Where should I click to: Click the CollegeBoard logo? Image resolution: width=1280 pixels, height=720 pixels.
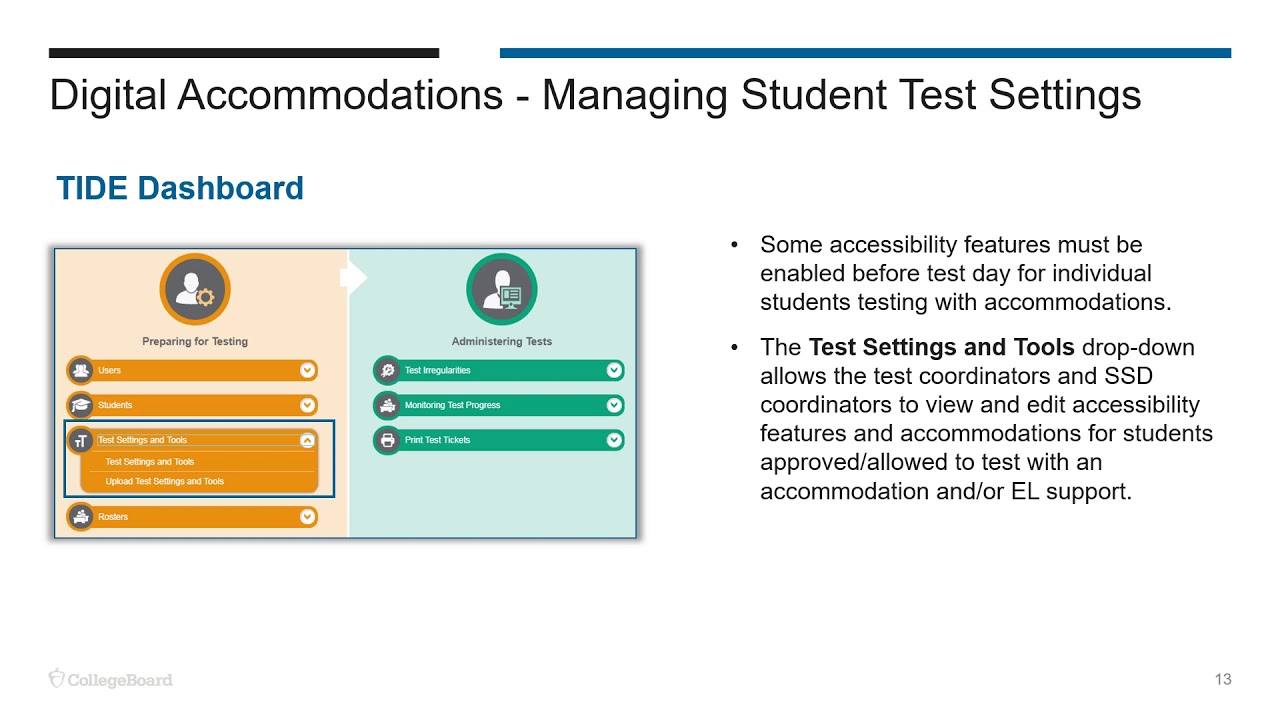(x=111, y=679)
